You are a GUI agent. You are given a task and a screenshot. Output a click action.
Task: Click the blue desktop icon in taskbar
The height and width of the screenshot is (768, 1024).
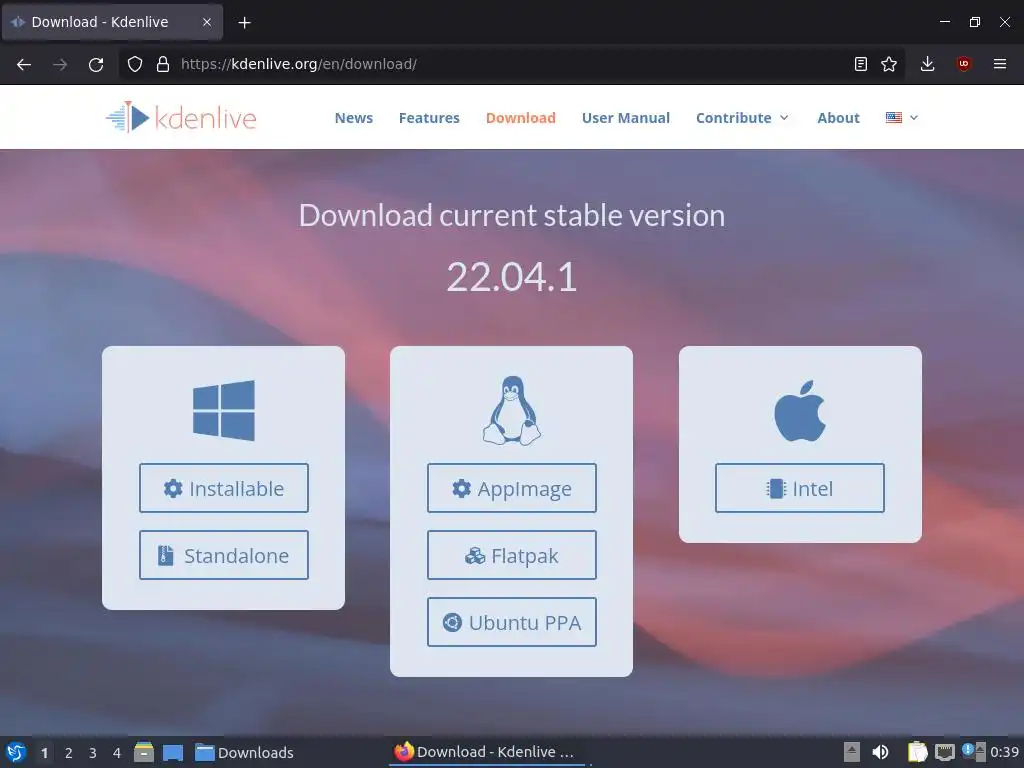point(173,753)
